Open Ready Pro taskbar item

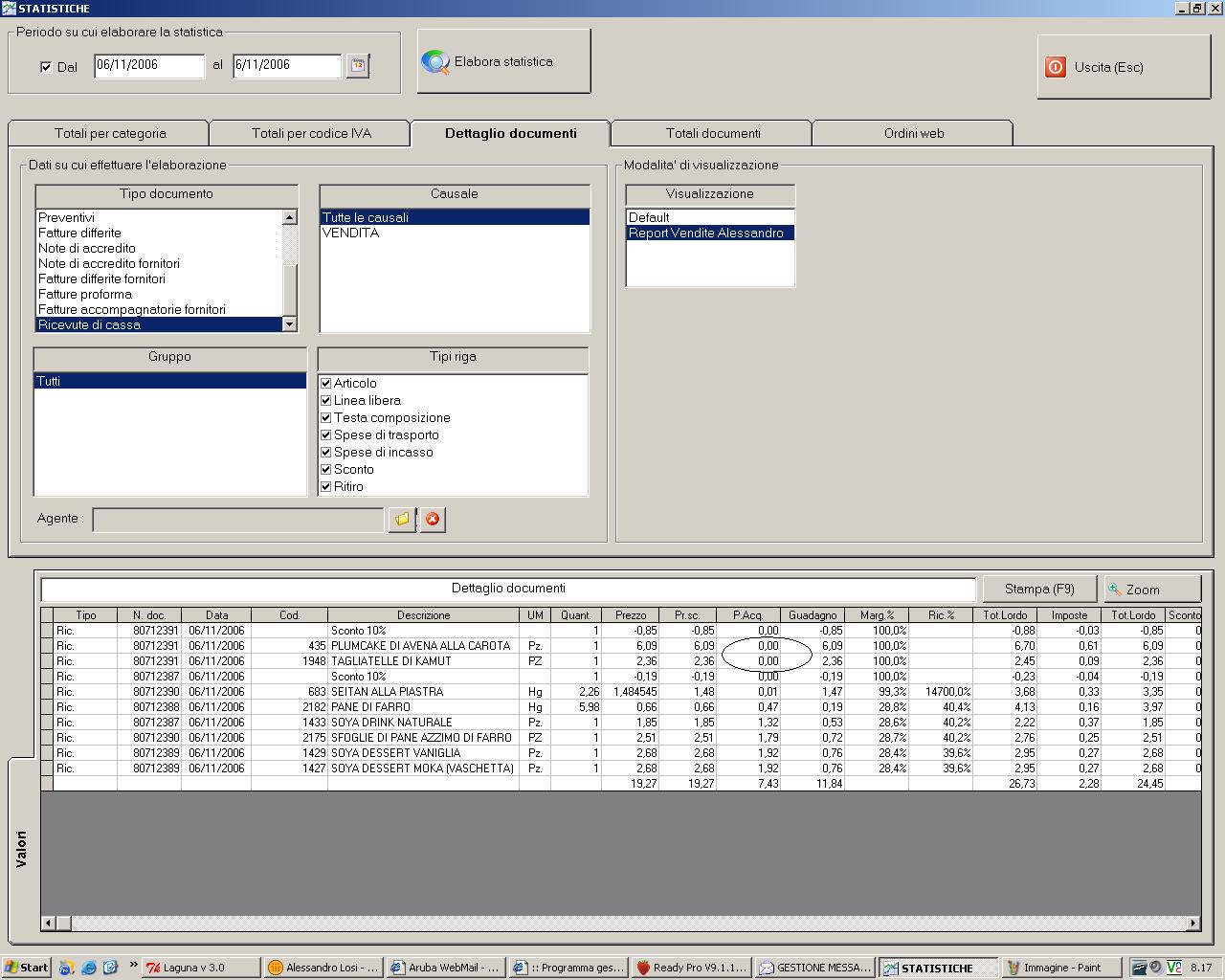click(x=691, y=968)
